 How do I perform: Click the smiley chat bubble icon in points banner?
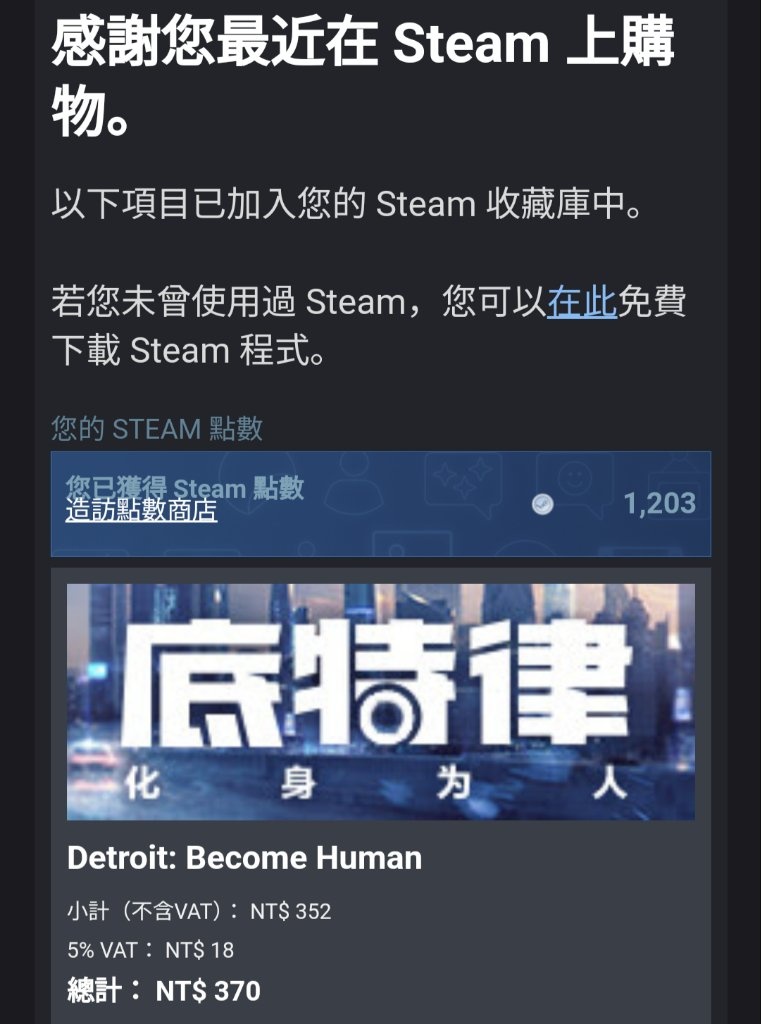click(575, 481)
